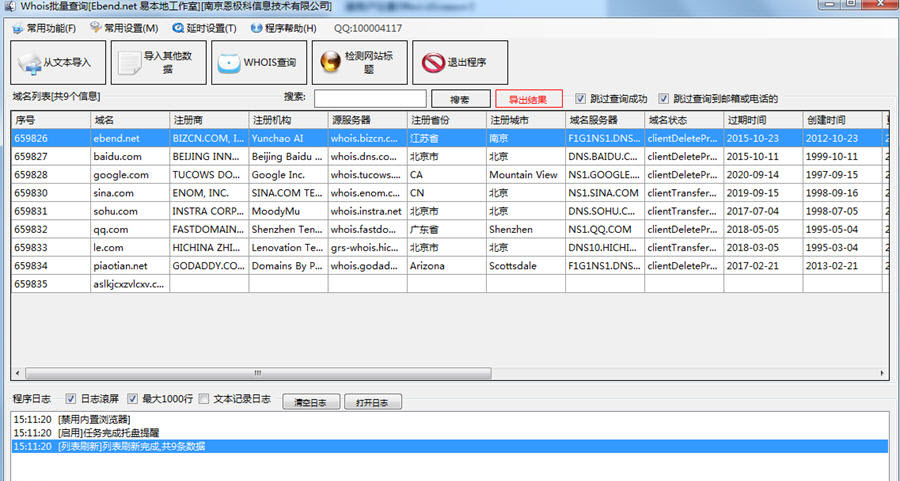This screenshot has height=481, width=900.
Task: Click the icon beside 常用设置(M) menu
Action: (x=95, y=28)
